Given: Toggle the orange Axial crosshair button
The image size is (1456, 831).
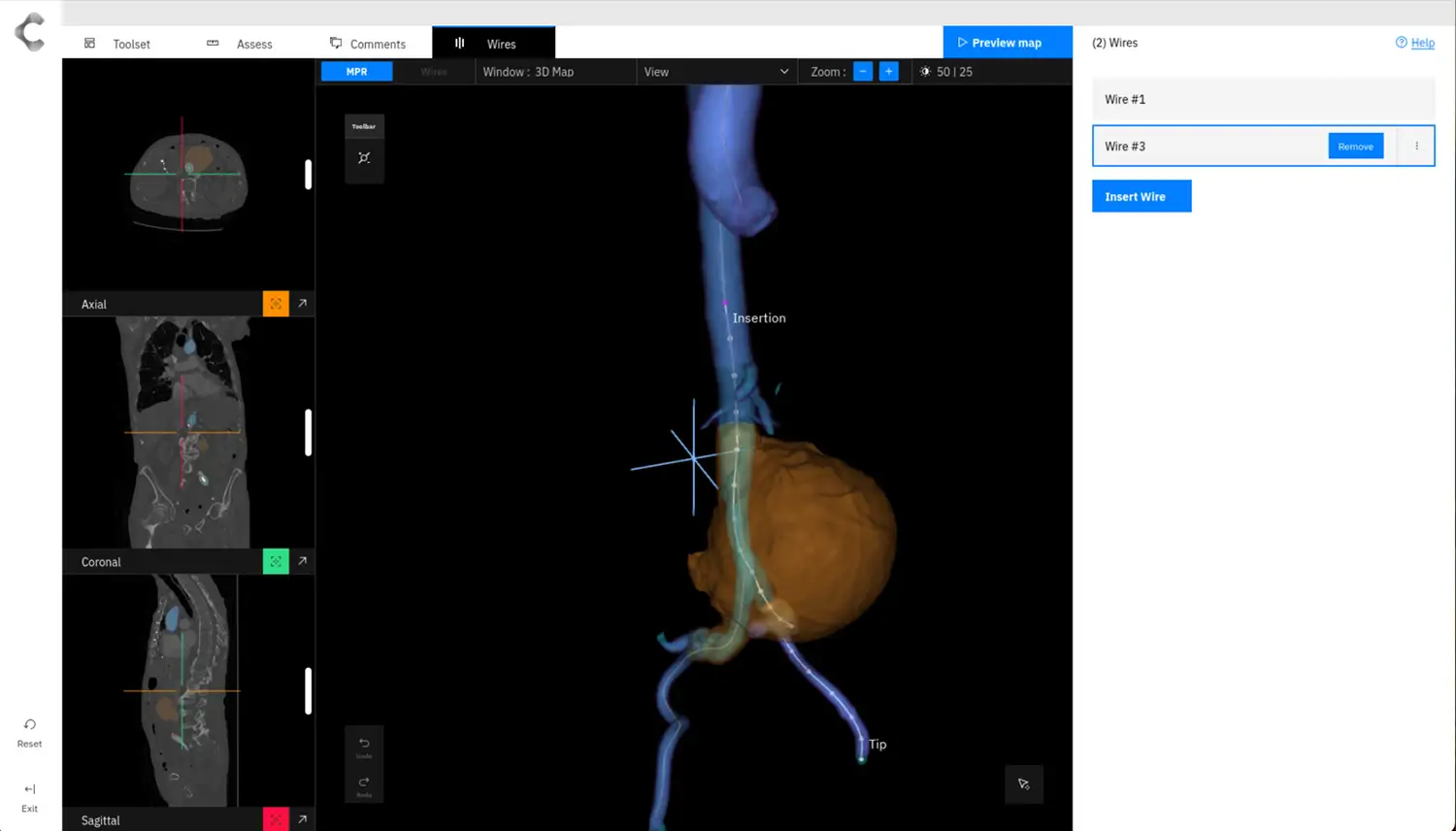Looking at the screenshot, I should (x=276, y=304).
